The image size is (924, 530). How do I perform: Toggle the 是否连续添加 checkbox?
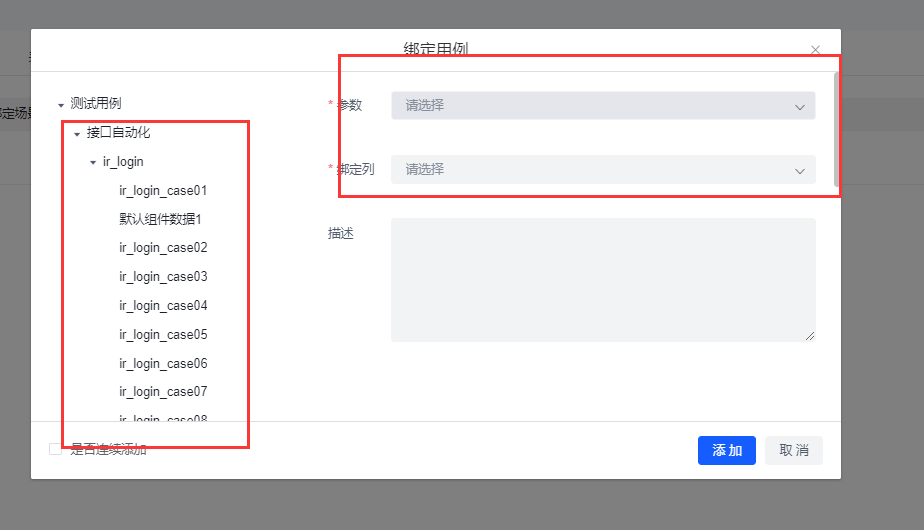click(56, 450)
